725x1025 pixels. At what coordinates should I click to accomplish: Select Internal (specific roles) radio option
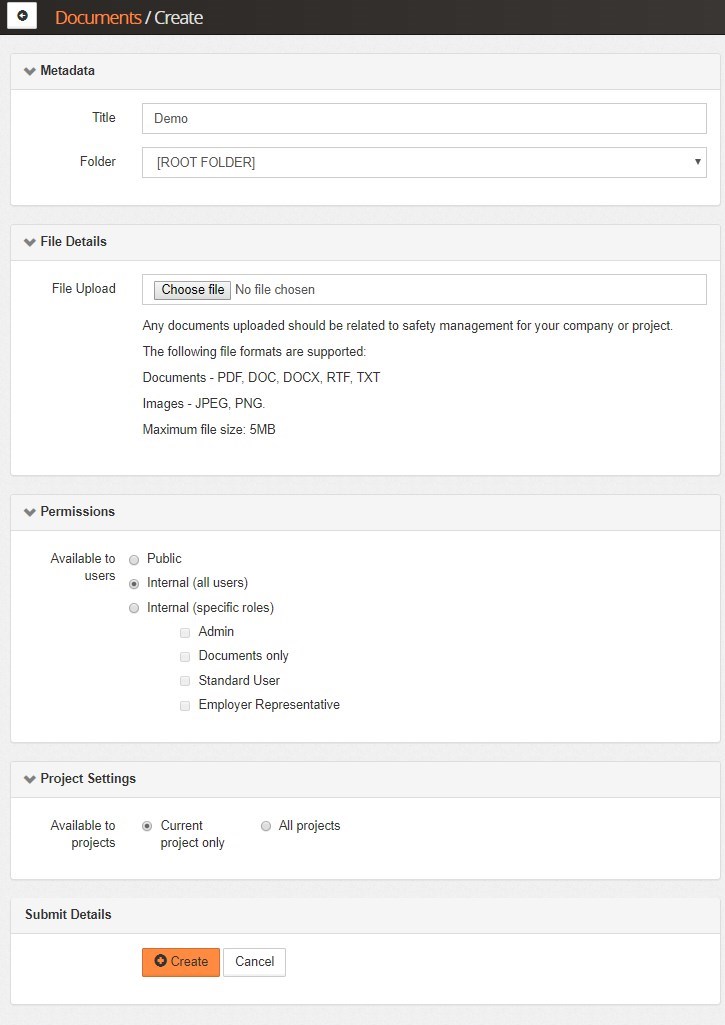pyautogui.click(x=134, y=608)
